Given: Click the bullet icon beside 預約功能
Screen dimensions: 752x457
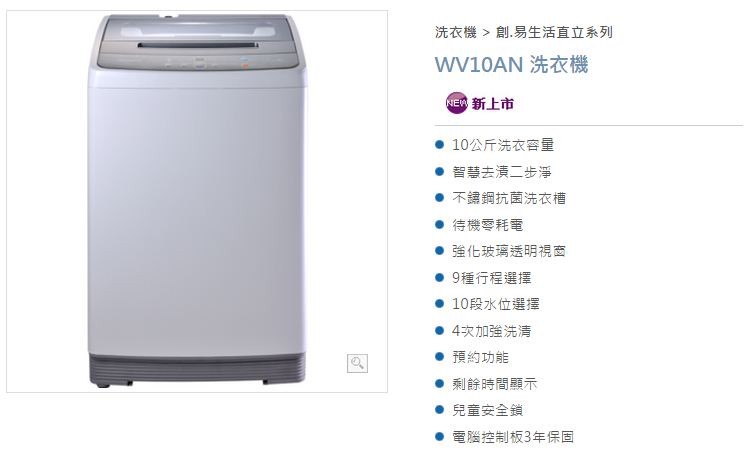Looking at the screenshot, I should pyautogui.click(x=439, y=356).
